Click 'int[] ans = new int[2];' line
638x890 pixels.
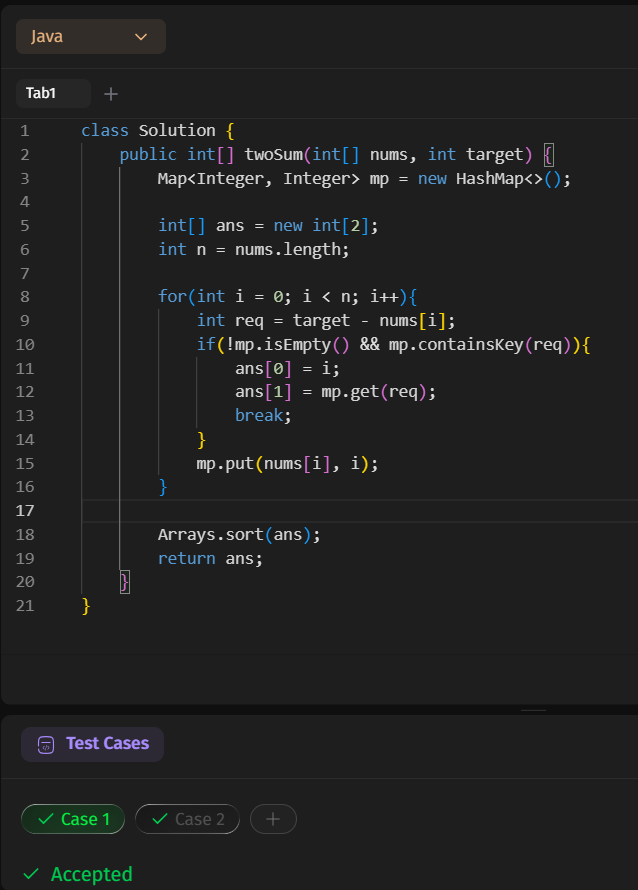click(268, 226)
